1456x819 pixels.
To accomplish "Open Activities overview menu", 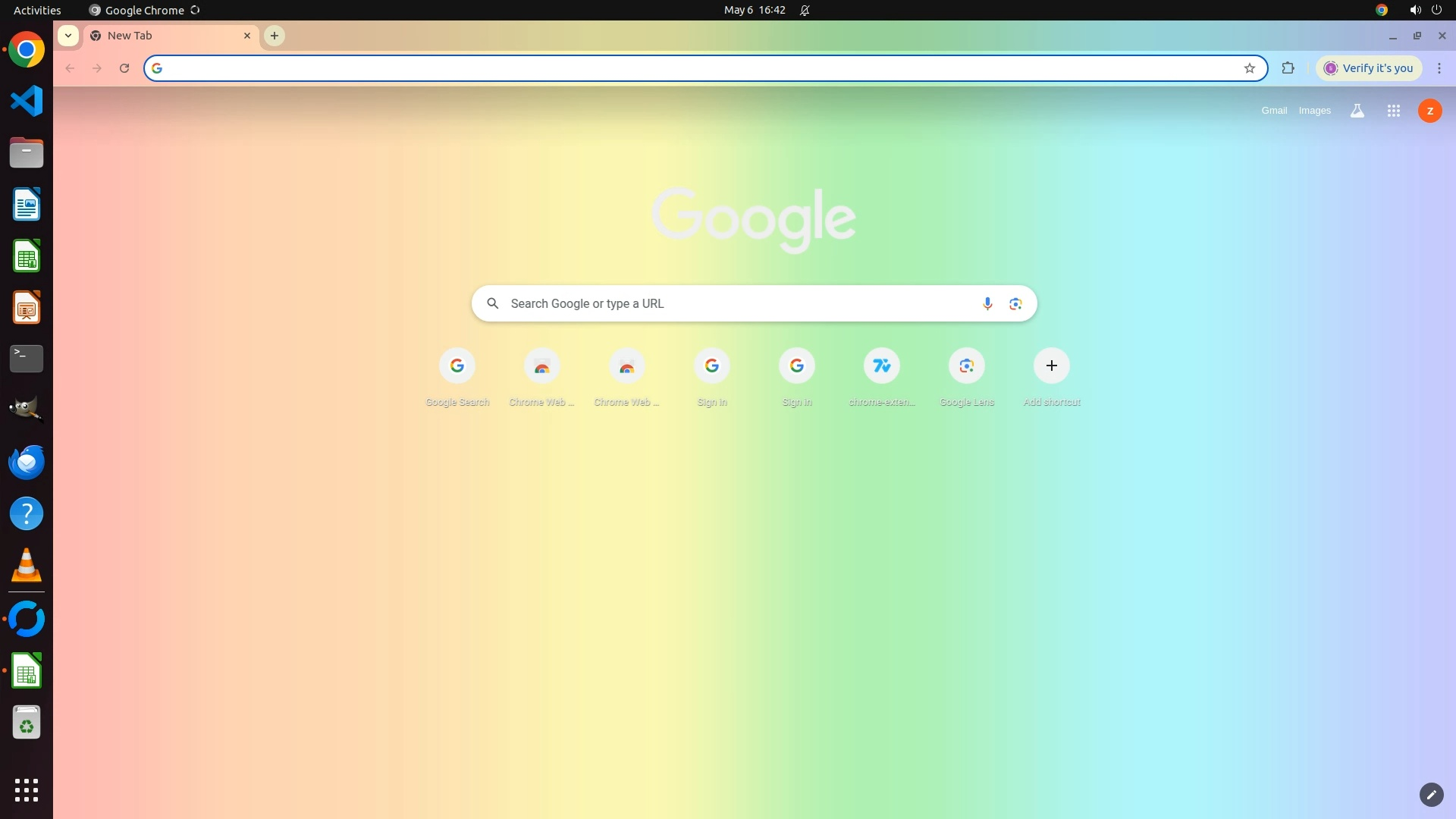I will (x=37, y=10).
